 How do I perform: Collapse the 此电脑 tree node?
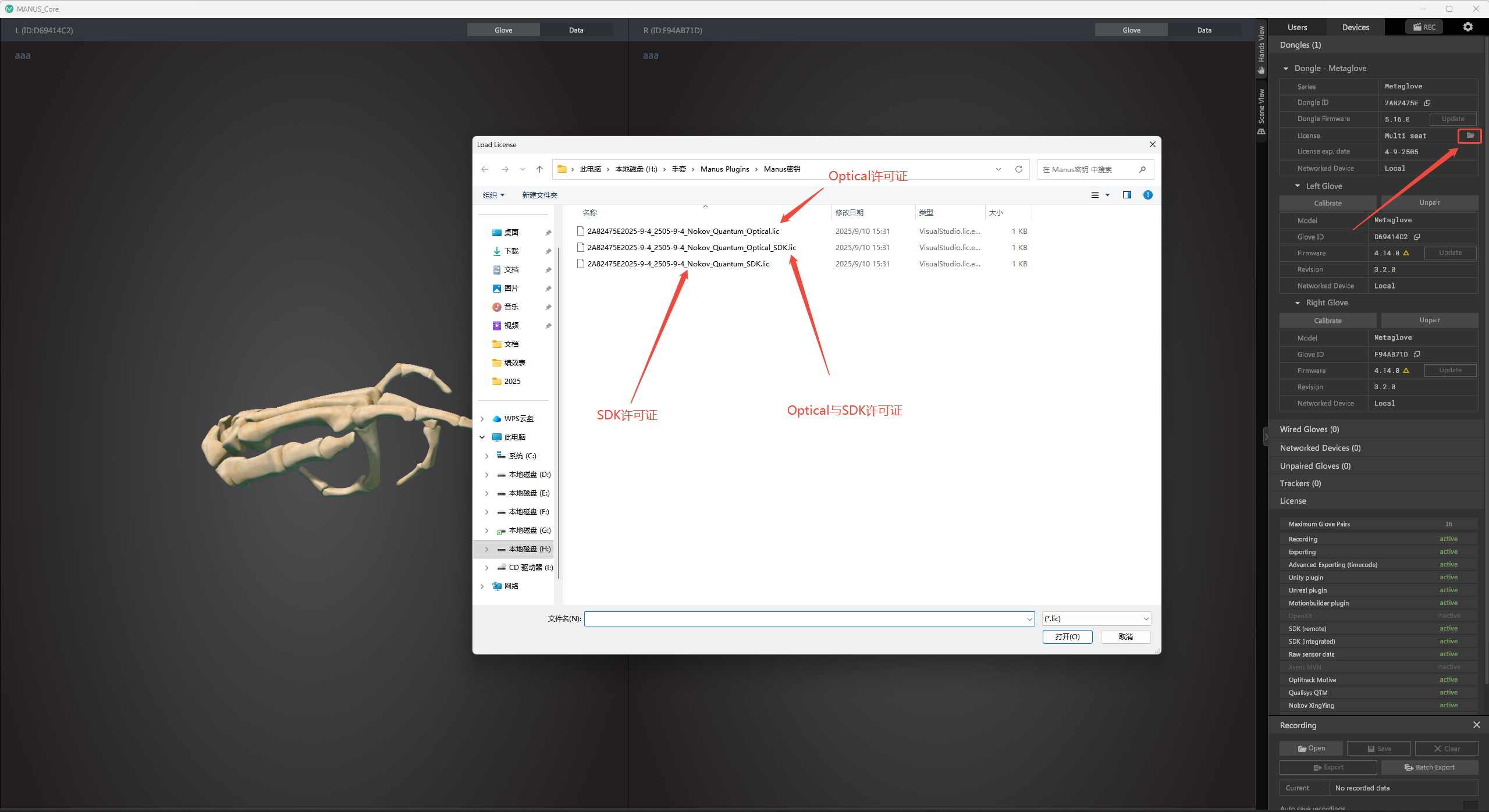[482, 437]
